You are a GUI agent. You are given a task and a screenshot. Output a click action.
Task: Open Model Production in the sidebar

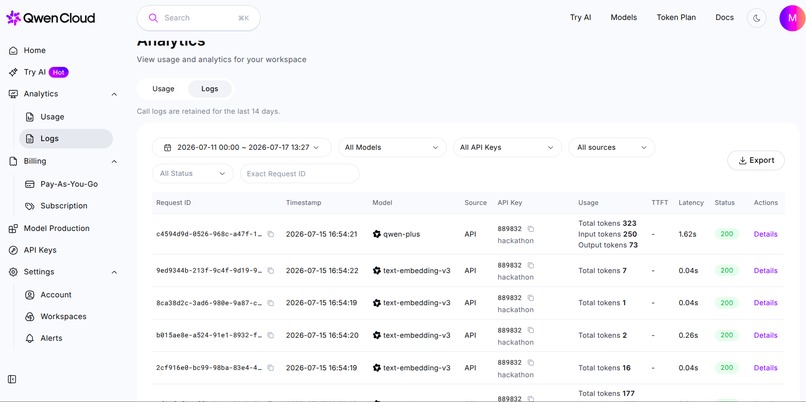(x=57, y=228)
